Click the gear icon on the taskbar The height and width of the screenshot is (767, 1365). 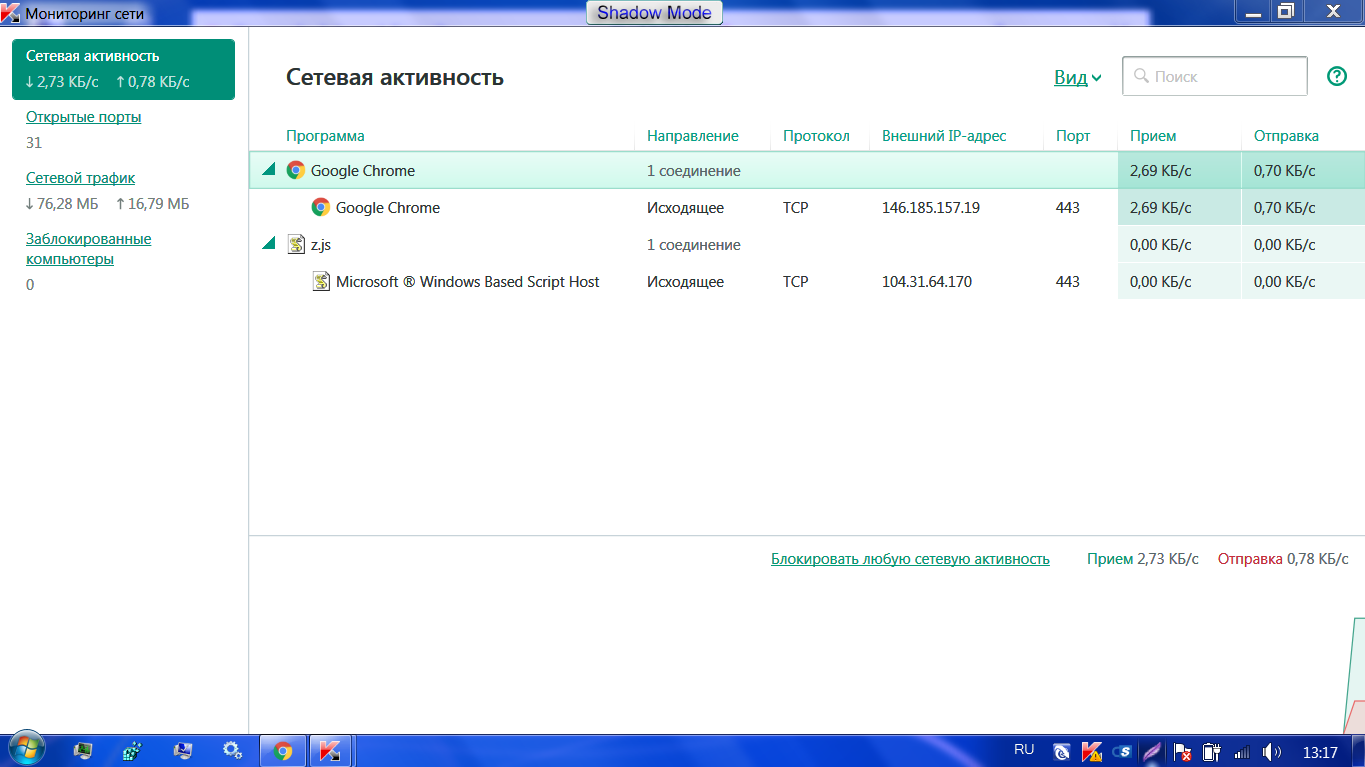point(232,750)
